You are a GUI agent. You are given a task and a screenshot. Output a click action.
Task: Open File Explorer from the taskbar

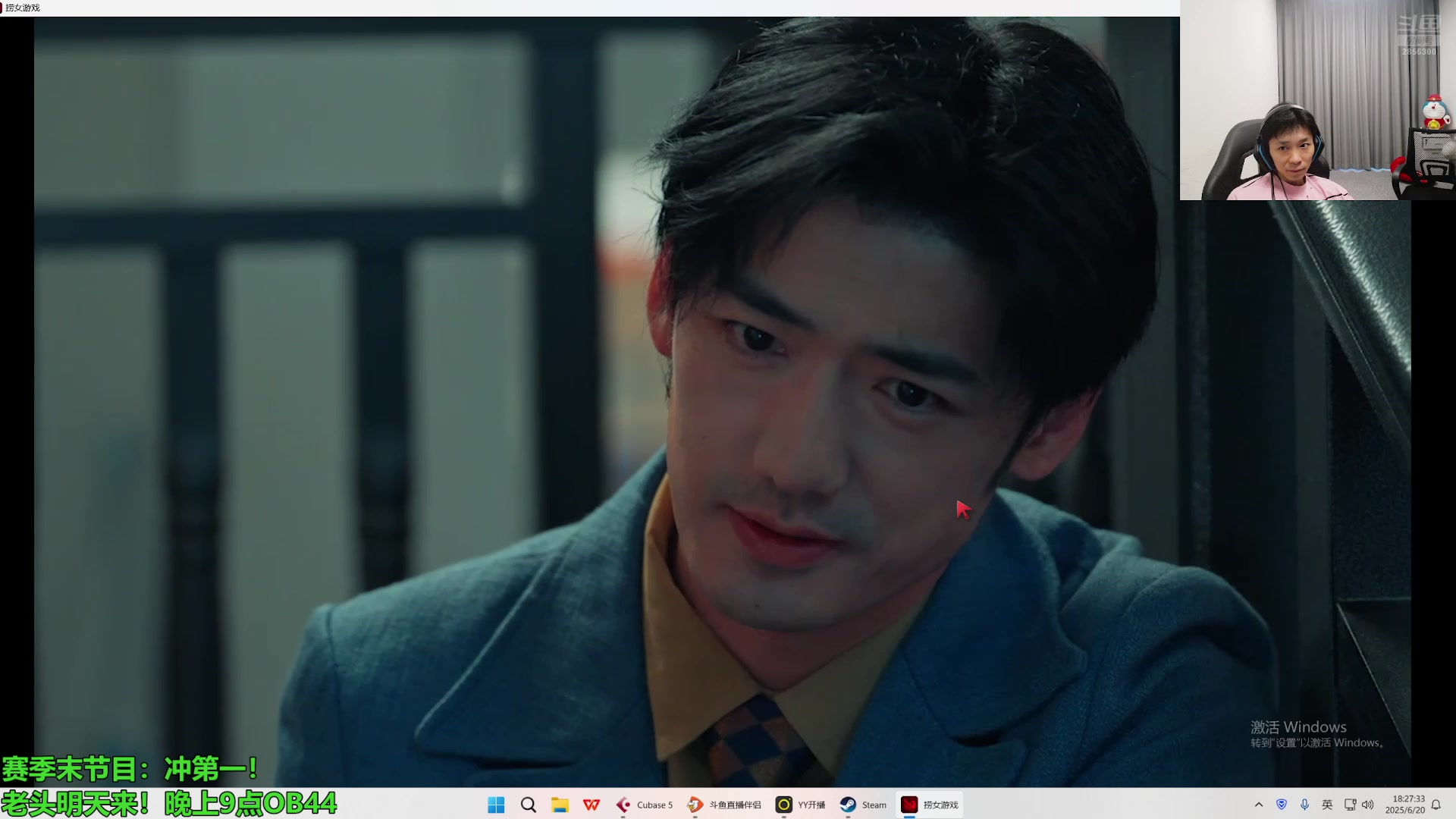tap(560, 805)
